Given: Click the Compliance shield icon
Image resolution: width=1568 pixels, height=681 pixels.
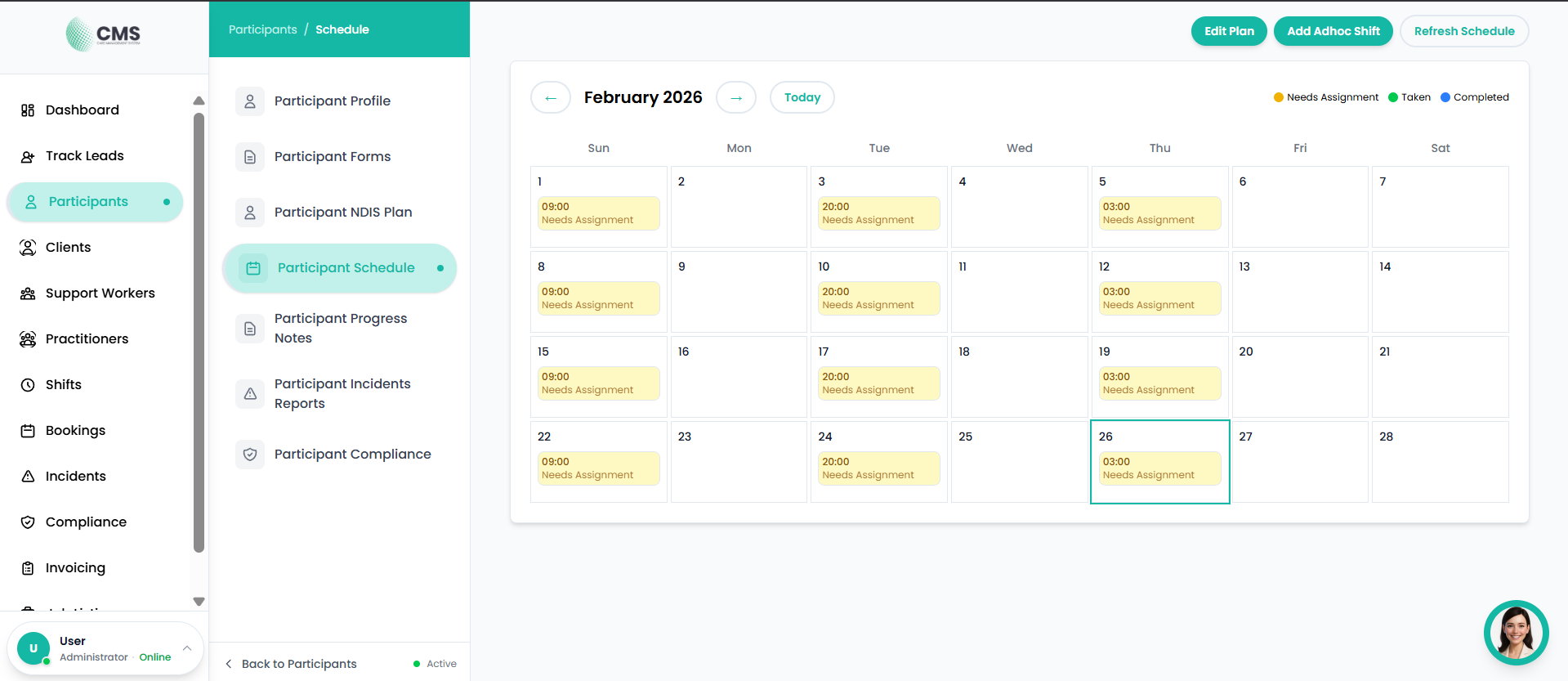Looking at the screenshot, I should [x=28, y=522].
